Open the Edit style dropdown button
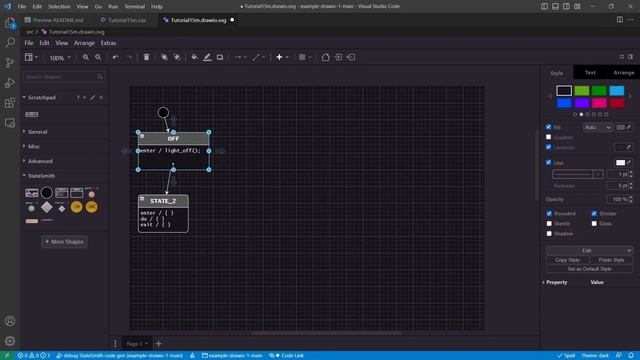 click(x=589, y=250)
